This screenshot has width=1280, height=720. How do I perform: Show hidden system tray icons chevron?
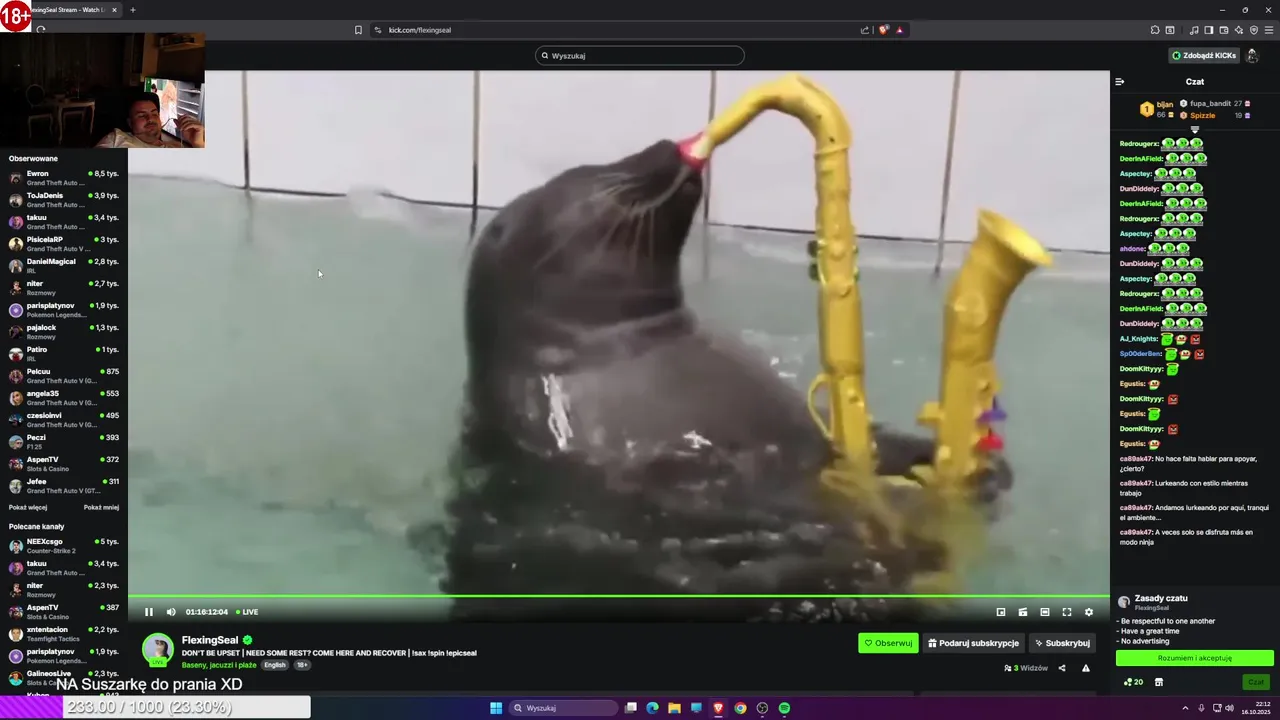(1185, 708)
